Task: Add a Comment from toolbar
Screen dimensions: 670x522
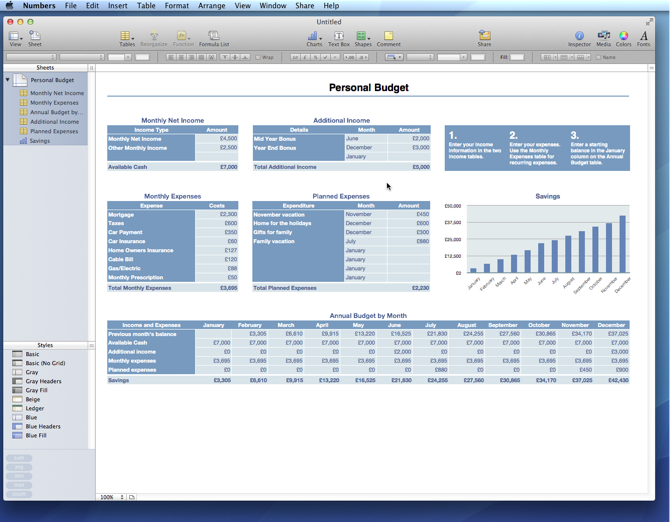Action: pyautogui.click(x=388, y=38)
